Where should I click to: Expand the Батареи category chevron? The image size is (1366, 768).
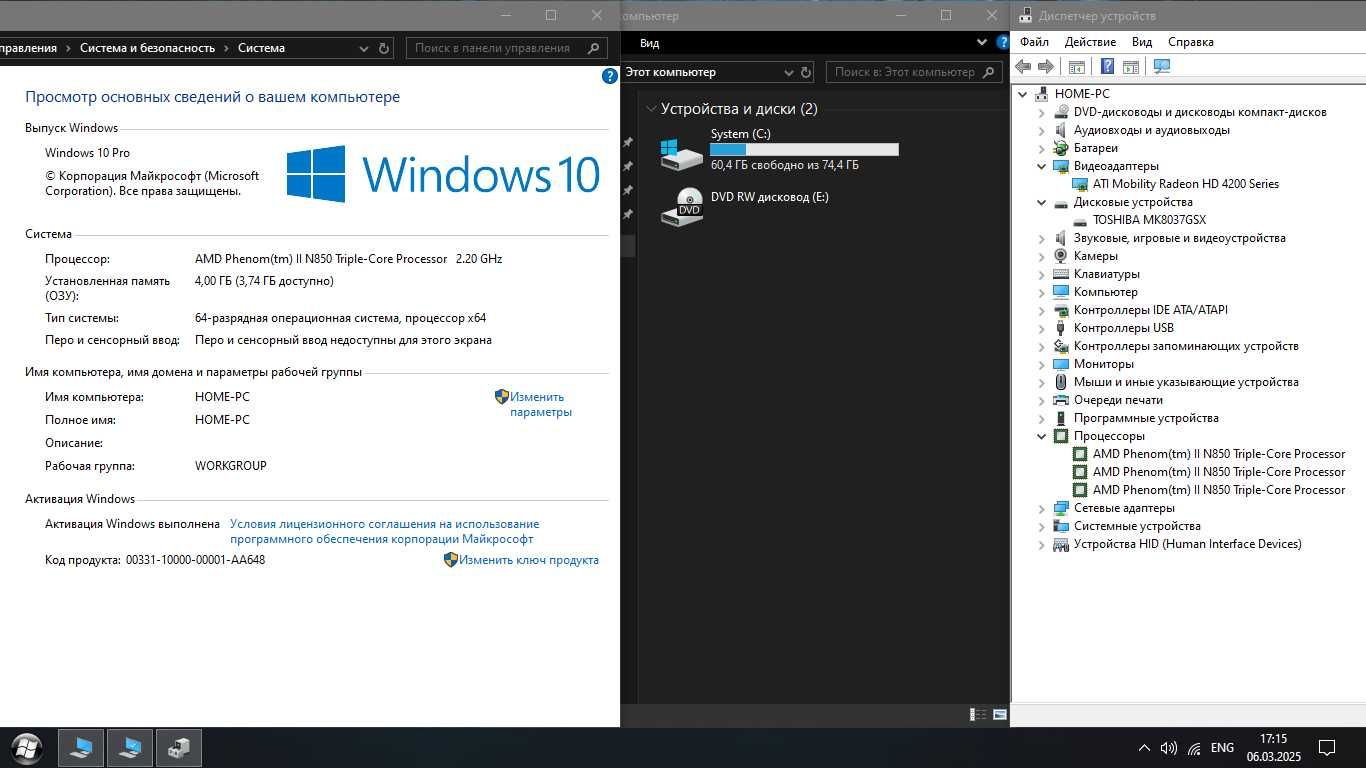pyautogui.click(x=1042, y=148)
